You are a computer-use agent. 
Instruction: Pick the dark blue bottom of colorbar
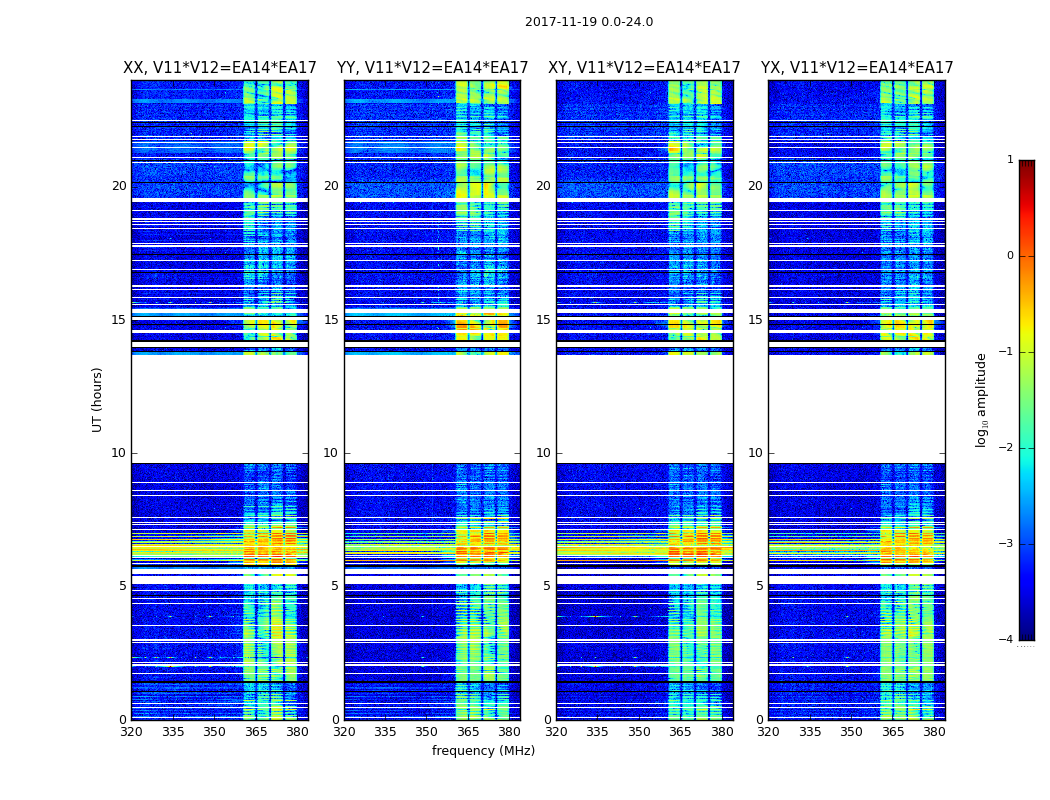pyautogui.click(x=1026, y=632)
